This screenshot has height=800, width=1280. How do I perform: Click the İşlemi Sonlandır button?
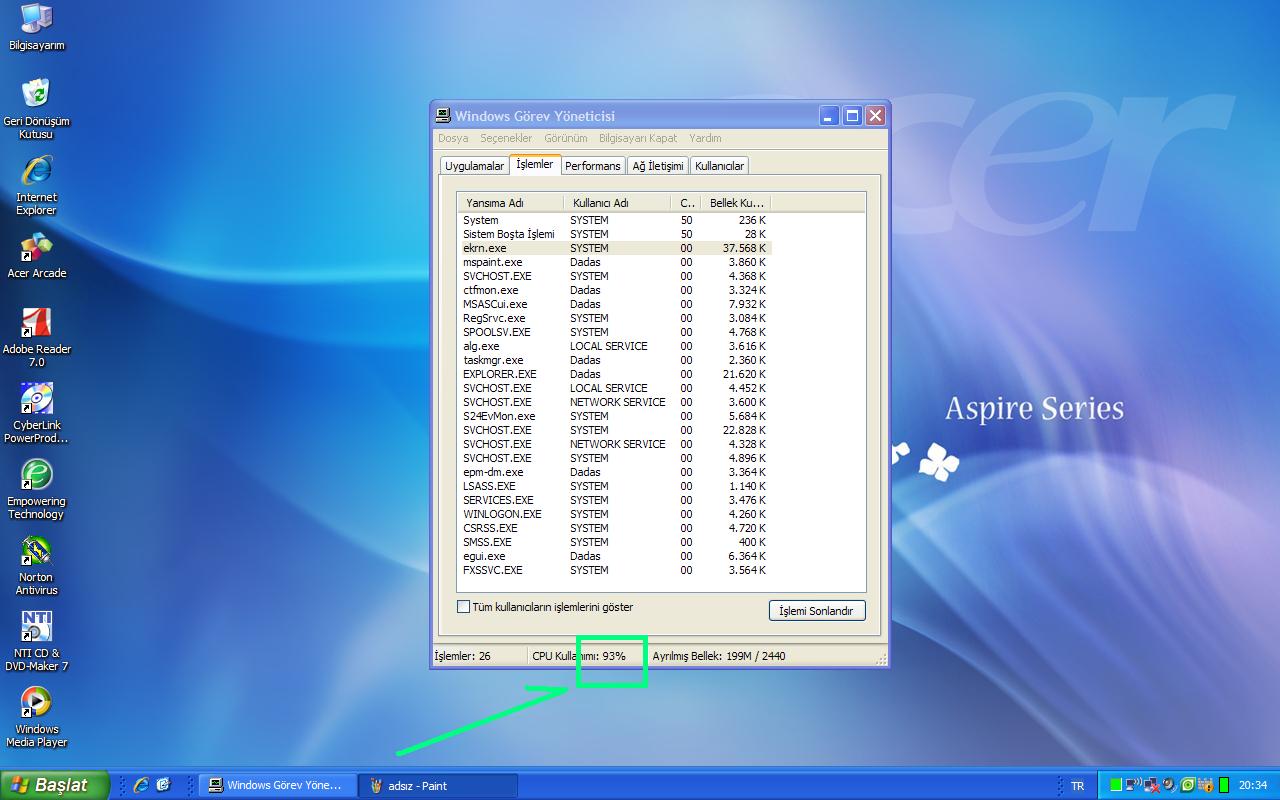(x=817, y=611)
